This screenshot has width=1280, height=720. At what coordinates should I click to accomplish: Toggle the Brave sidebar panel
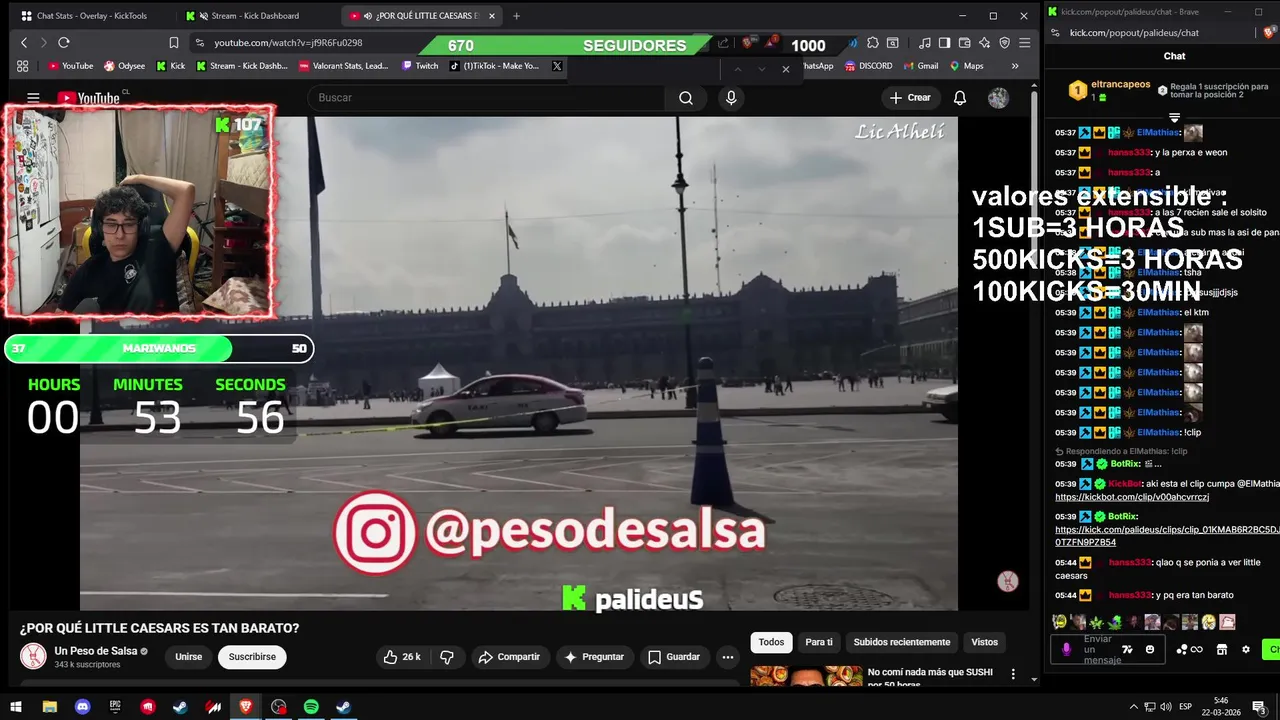945,43
